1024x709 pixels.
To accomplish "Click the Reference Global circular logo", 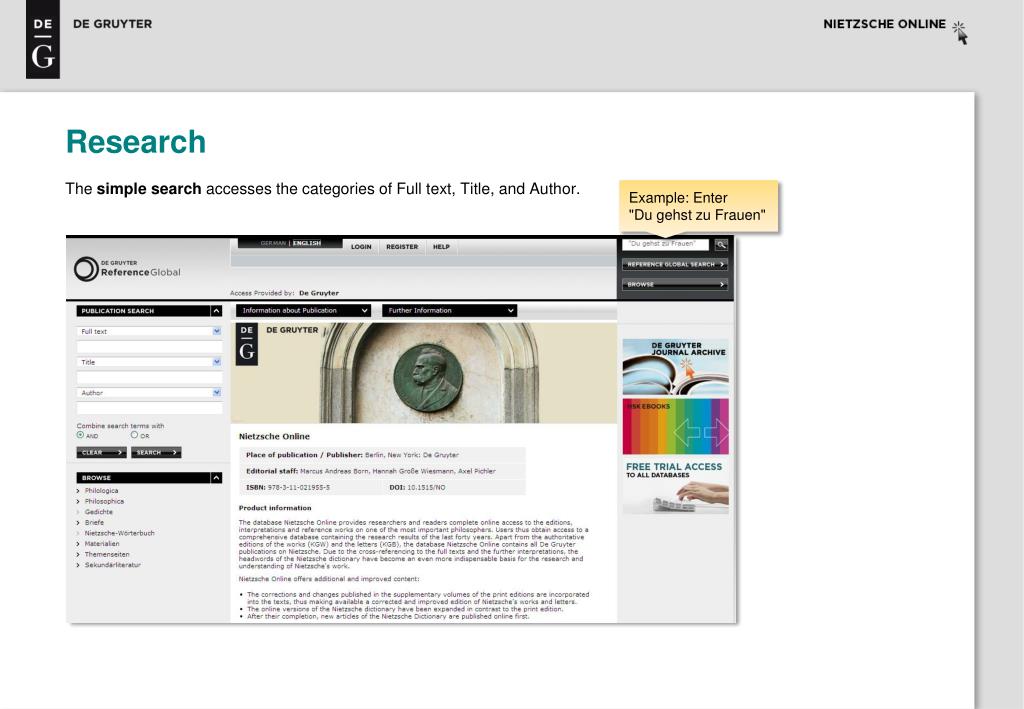I will (86, 269).
